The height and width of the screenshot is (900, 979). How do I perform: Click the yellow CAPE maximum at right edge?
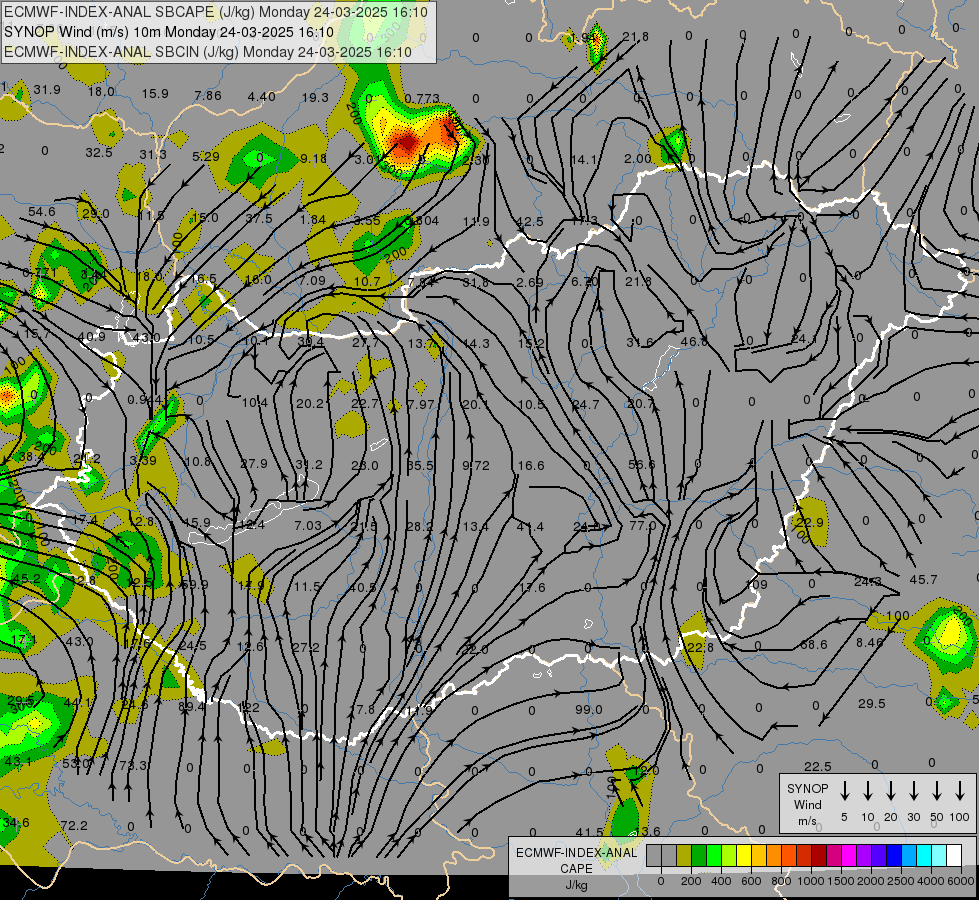[x=953, y=633]
